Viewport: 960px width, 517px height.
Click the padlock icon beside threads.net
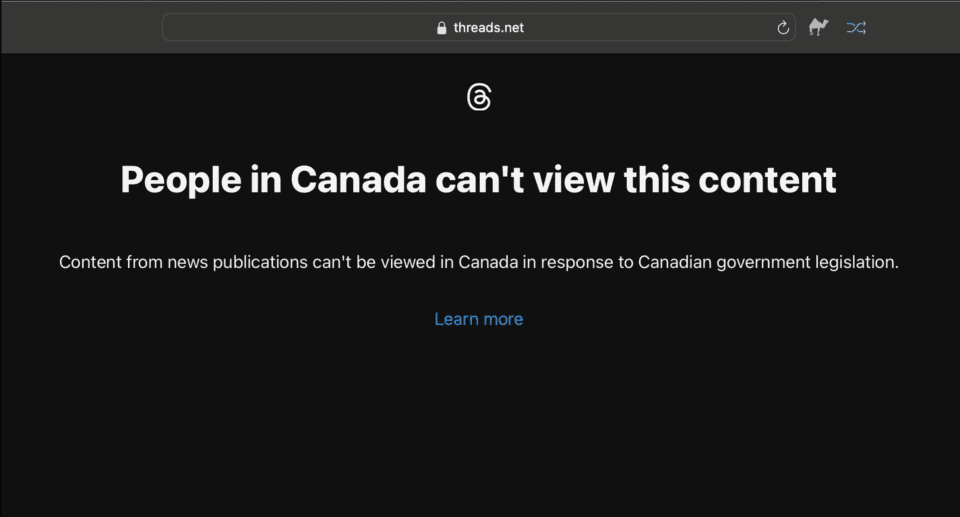coord(441,28)
